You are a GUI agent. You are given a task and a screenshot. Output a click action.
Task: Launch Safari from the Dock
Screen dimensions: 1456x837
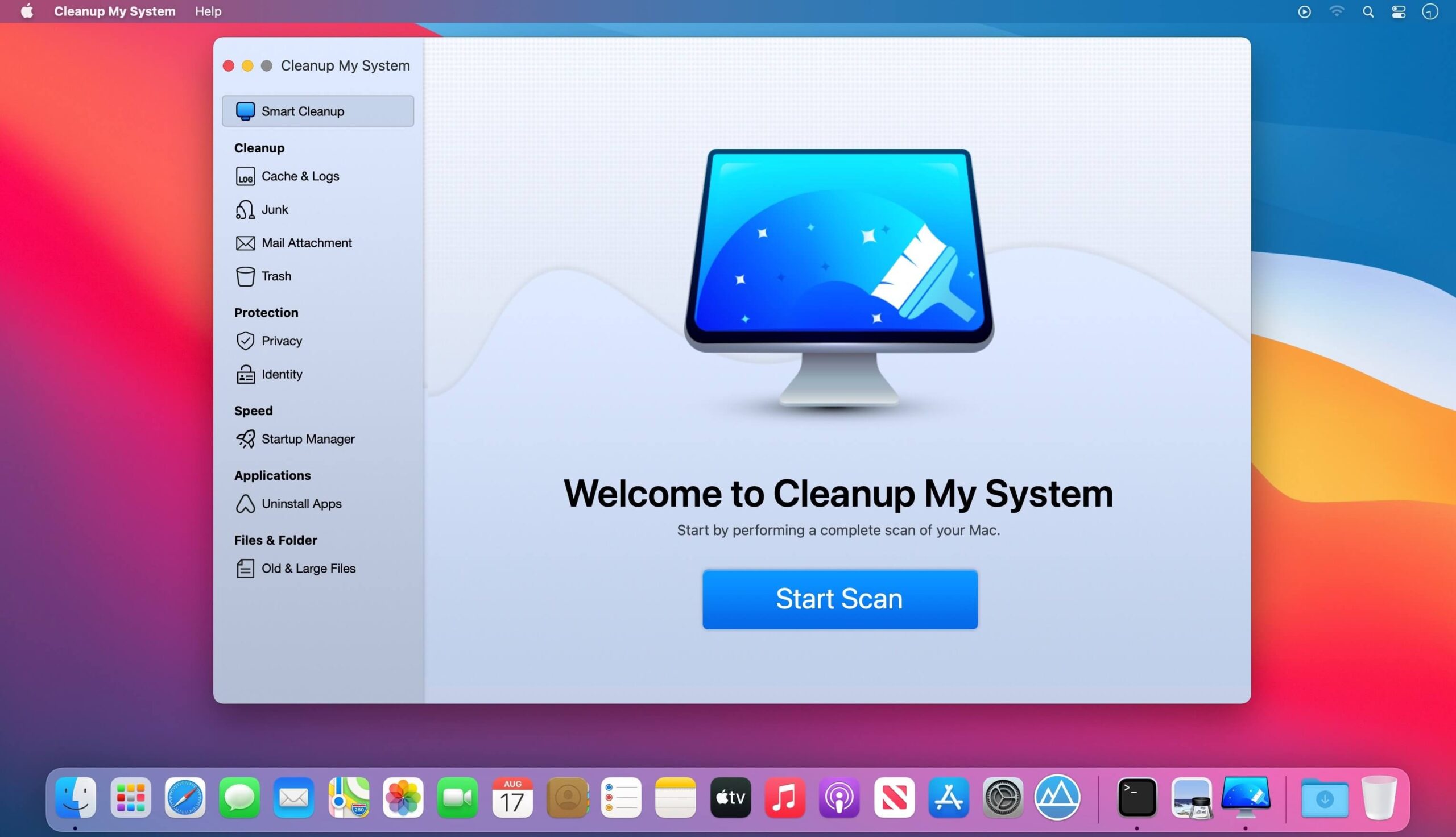click(185, 798)
